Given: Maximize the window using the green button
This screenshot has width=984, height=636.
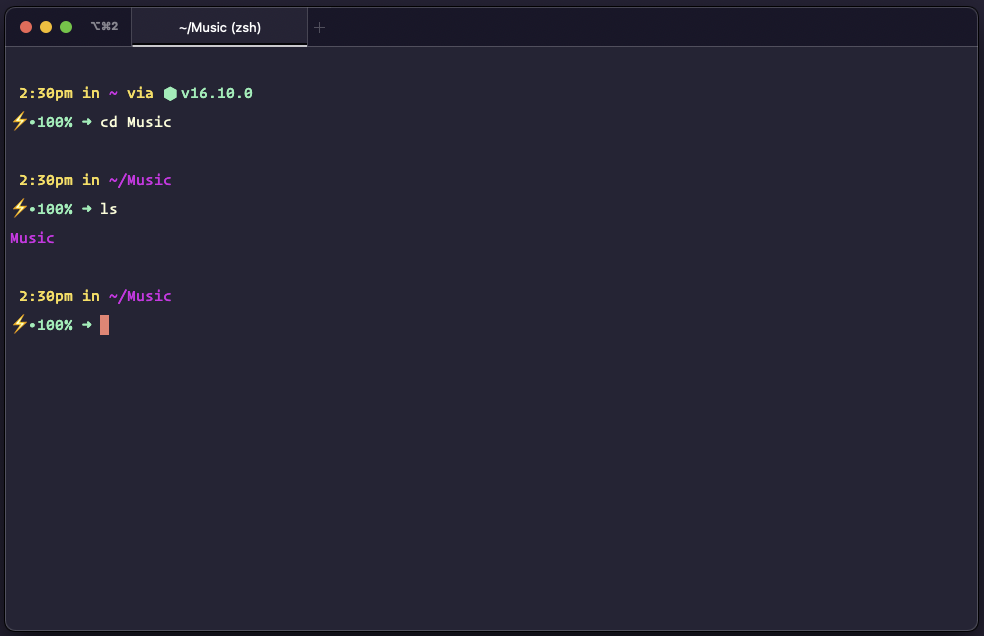Looking at the screenshot, I should 66,27.
